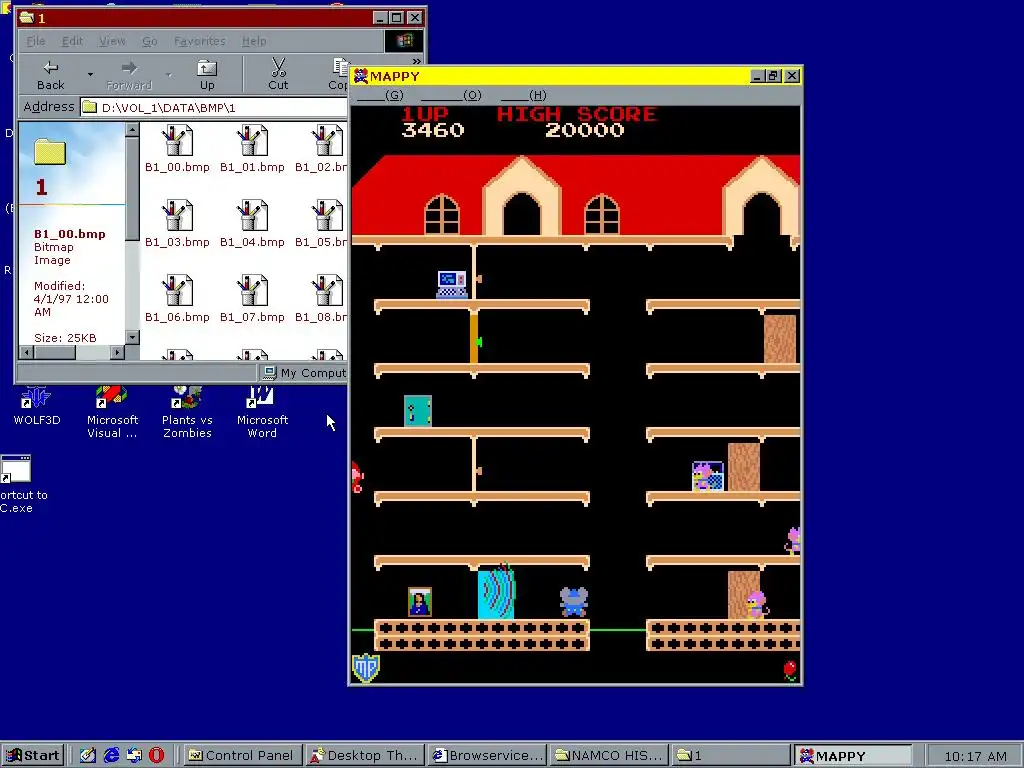The height and width of the screenshot is (768, 1024).
Task: Click the 10:17 AM system clock
Action: (975, 756)
